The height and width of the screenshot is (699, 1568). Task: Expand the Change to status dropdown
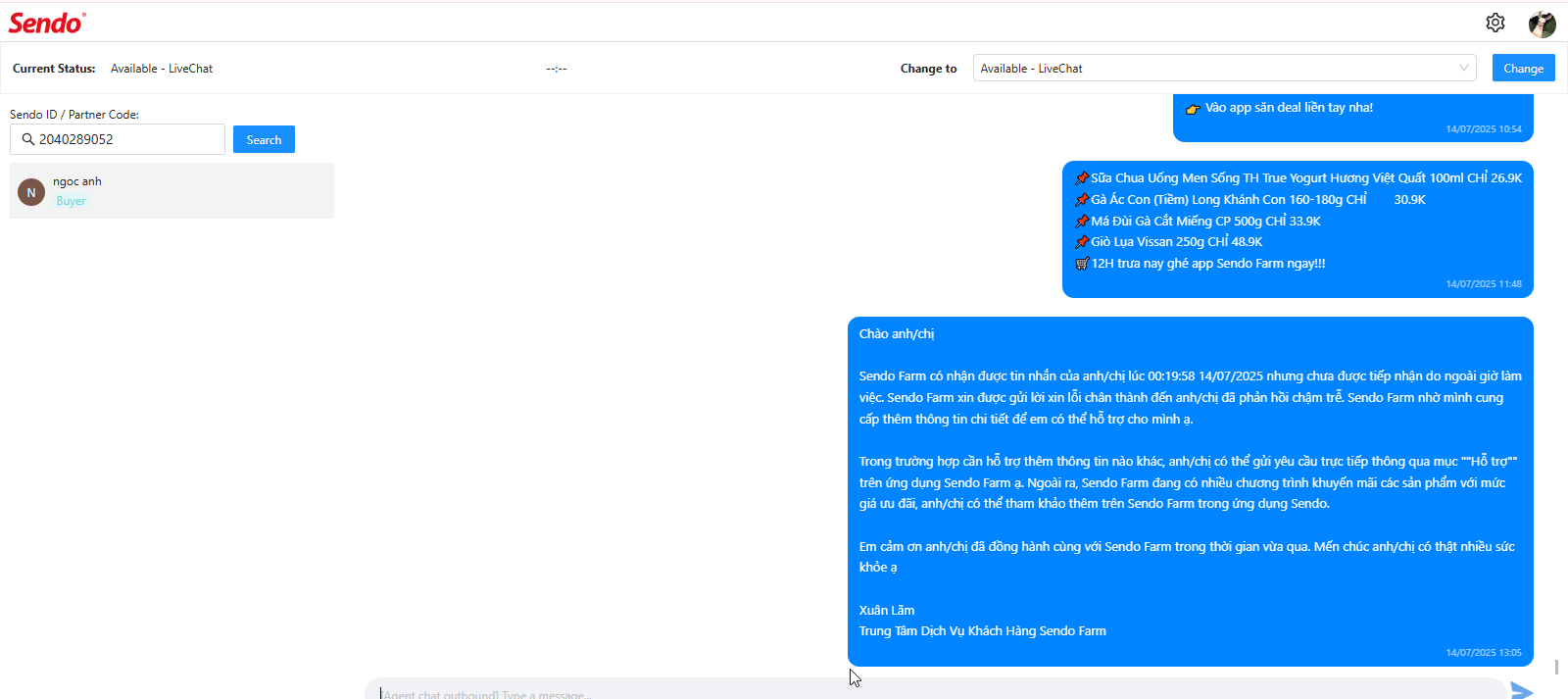pos(1224,68)
